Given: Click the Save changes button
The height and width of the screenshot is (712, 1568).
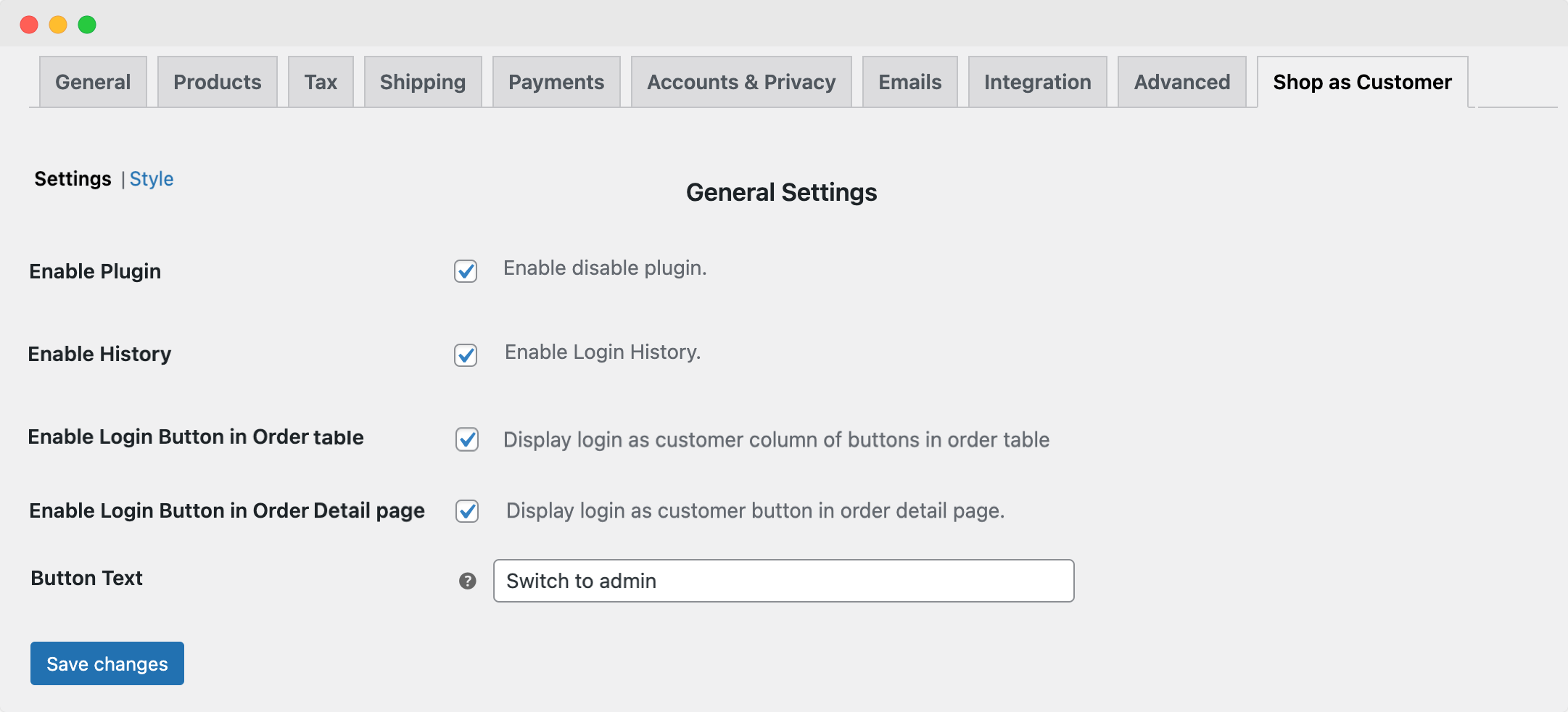Looking at the screenshot, I should [x=107, y=663].
